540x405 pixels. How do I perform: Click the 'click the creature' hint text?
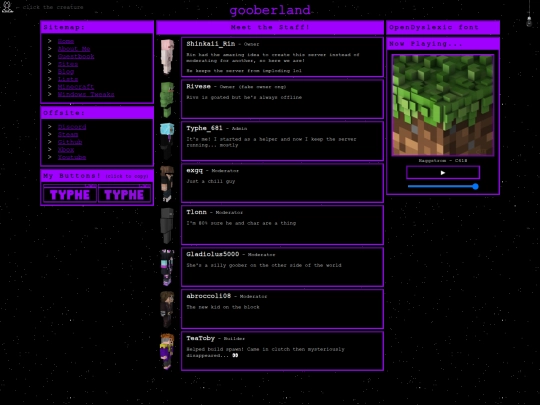[53, 7]
